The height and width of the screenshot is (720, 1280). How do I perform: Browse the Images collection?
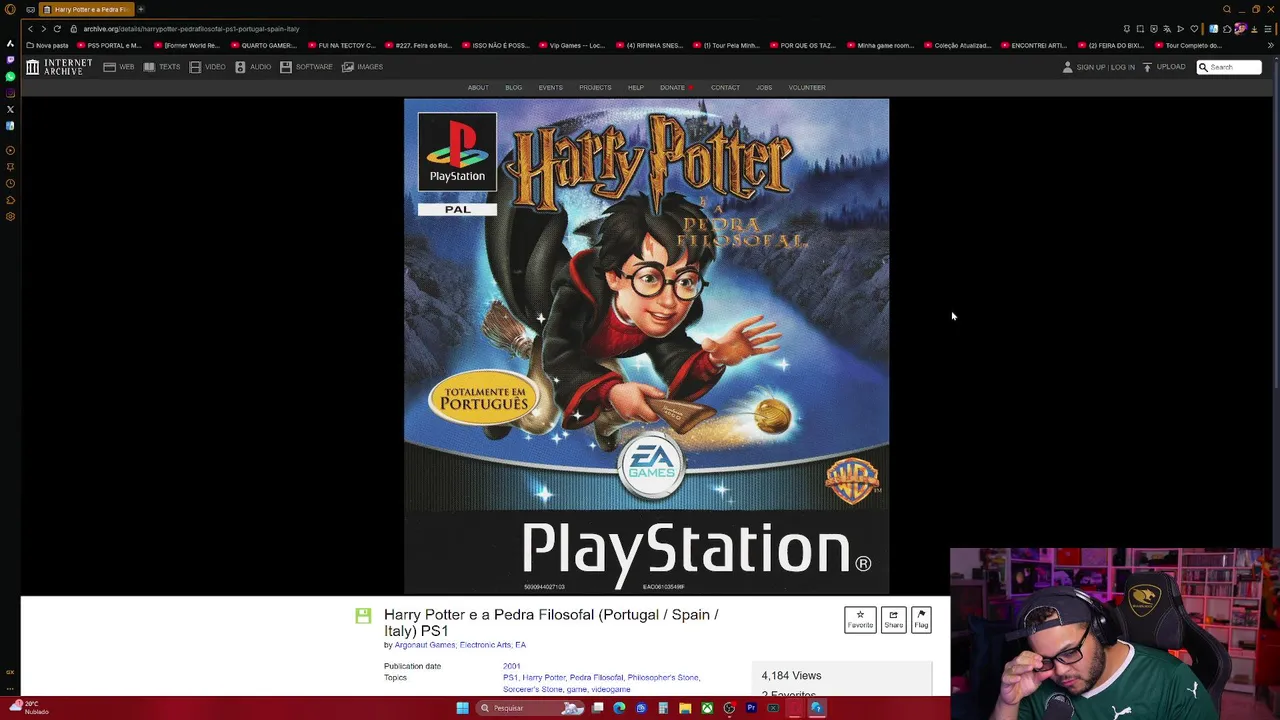[x=362, y=67]
